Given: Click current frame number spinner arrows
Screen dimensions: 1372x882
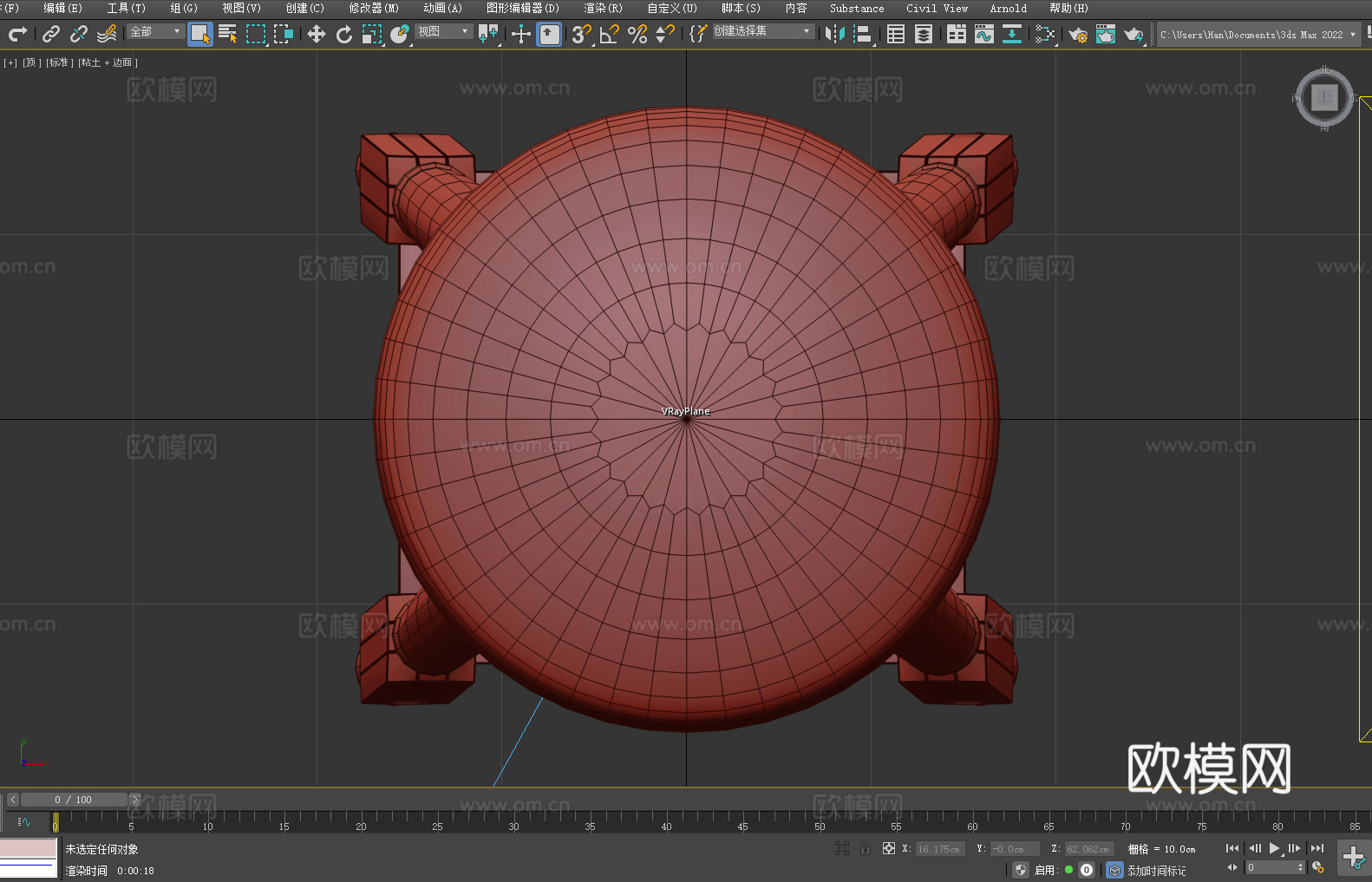Looking at the screenshot, I should point(1299,867).
